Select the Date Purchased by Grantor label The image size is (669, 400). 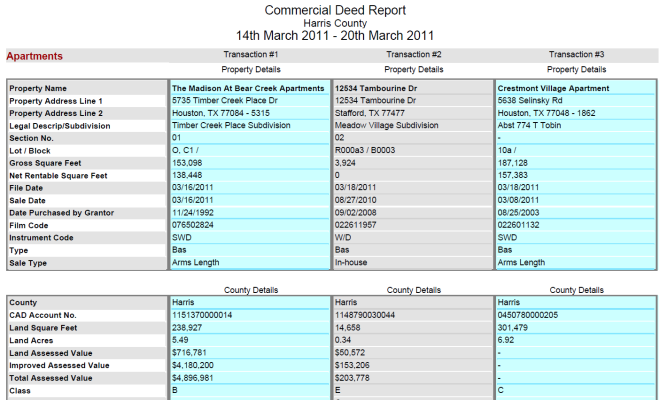pos(62,213)
